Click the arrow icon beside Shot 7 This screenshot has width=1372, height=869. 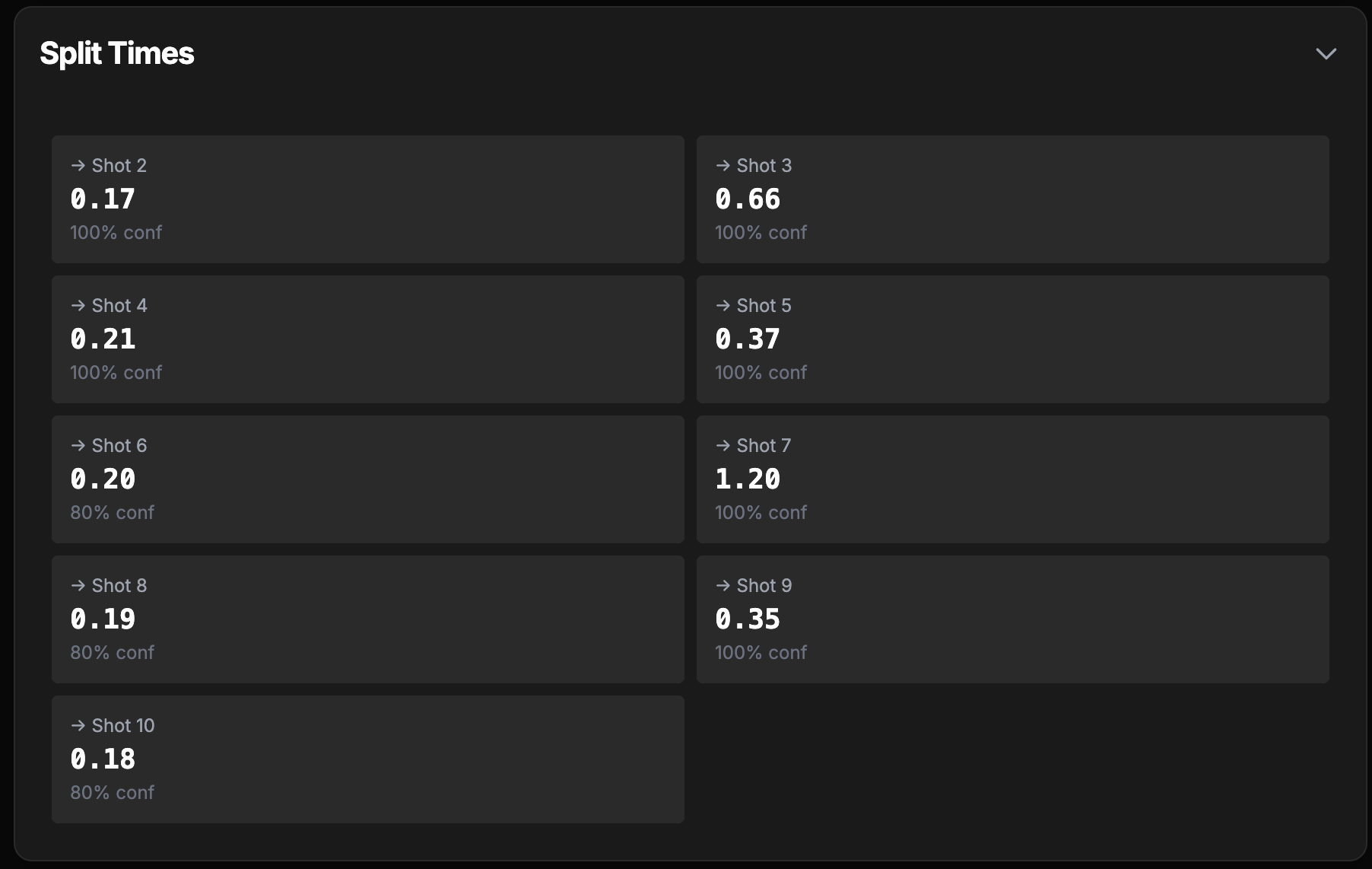pyautogui.click(x=723, y=445)
